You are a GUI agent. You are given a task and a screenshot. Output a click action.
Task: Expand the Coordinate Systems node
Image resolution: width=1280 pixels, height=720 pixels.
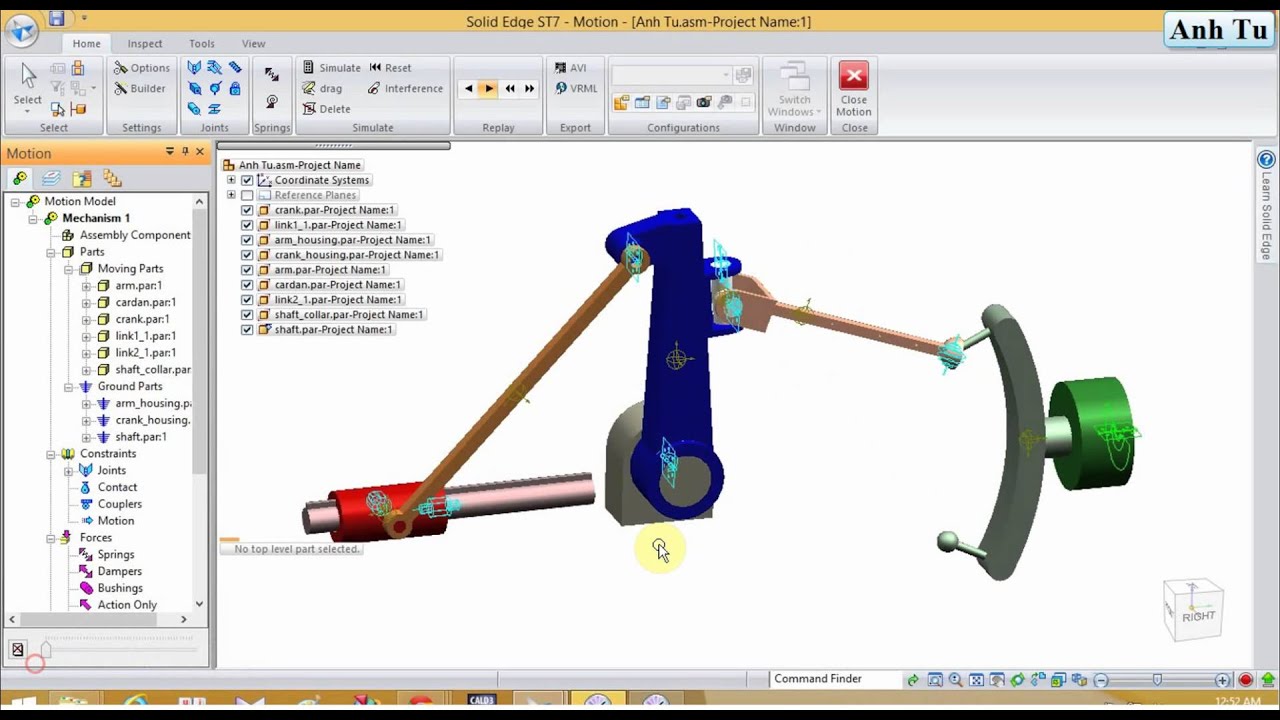(231, 180)
